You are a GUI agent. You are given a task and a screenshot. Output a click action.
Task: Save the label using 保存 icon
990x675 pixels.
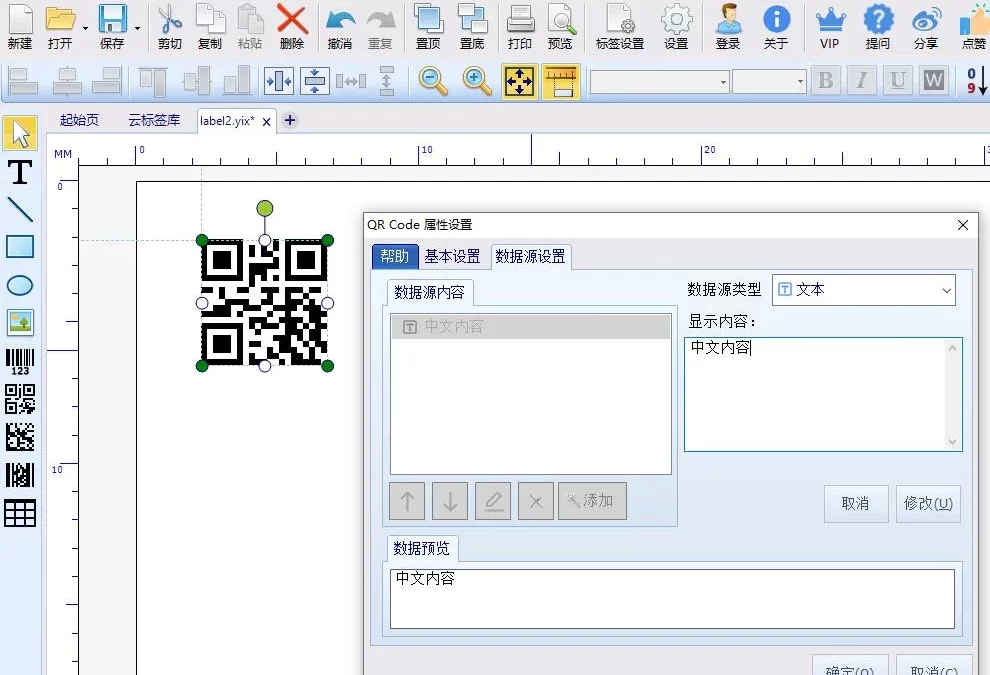coord(112,26)
